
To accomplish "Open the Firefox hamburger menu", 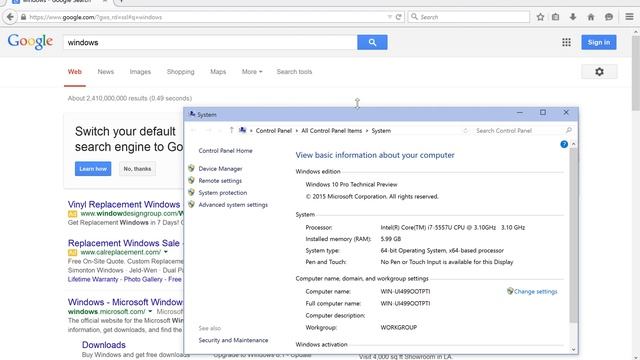I will pos(629,17).
